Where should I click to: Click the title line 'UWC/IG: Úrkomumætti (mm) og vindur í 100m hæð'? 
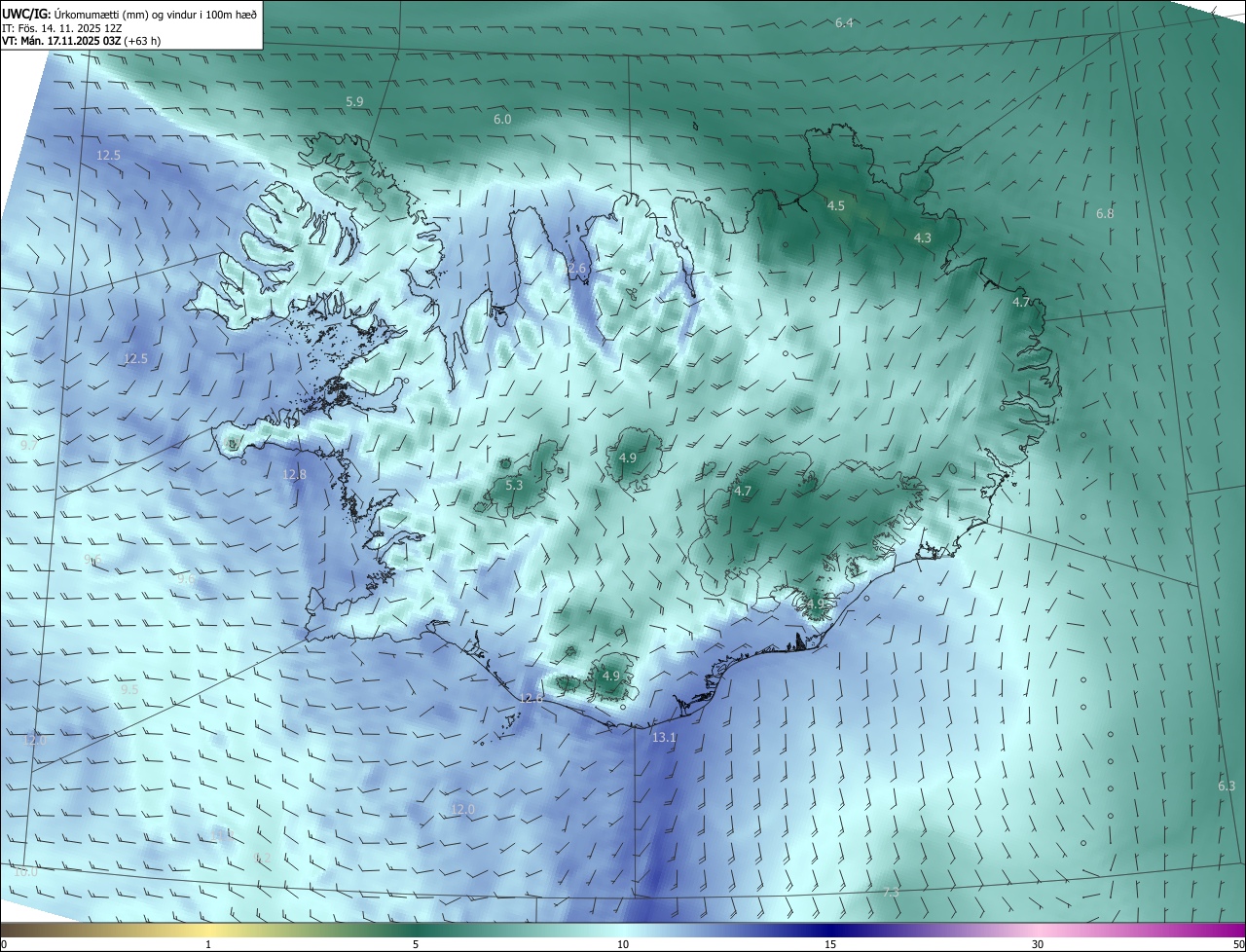point(129,15)
